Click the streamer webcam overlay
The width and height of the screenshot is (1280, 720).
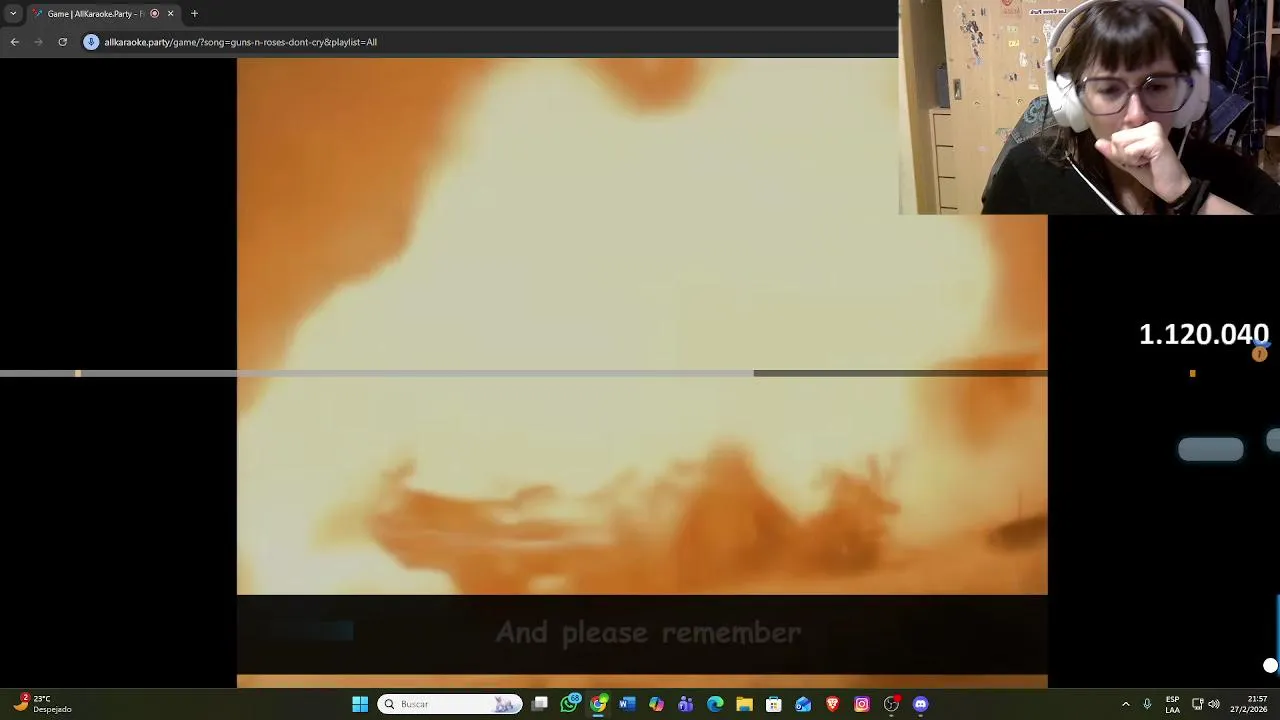click(x=1089, y=107)
